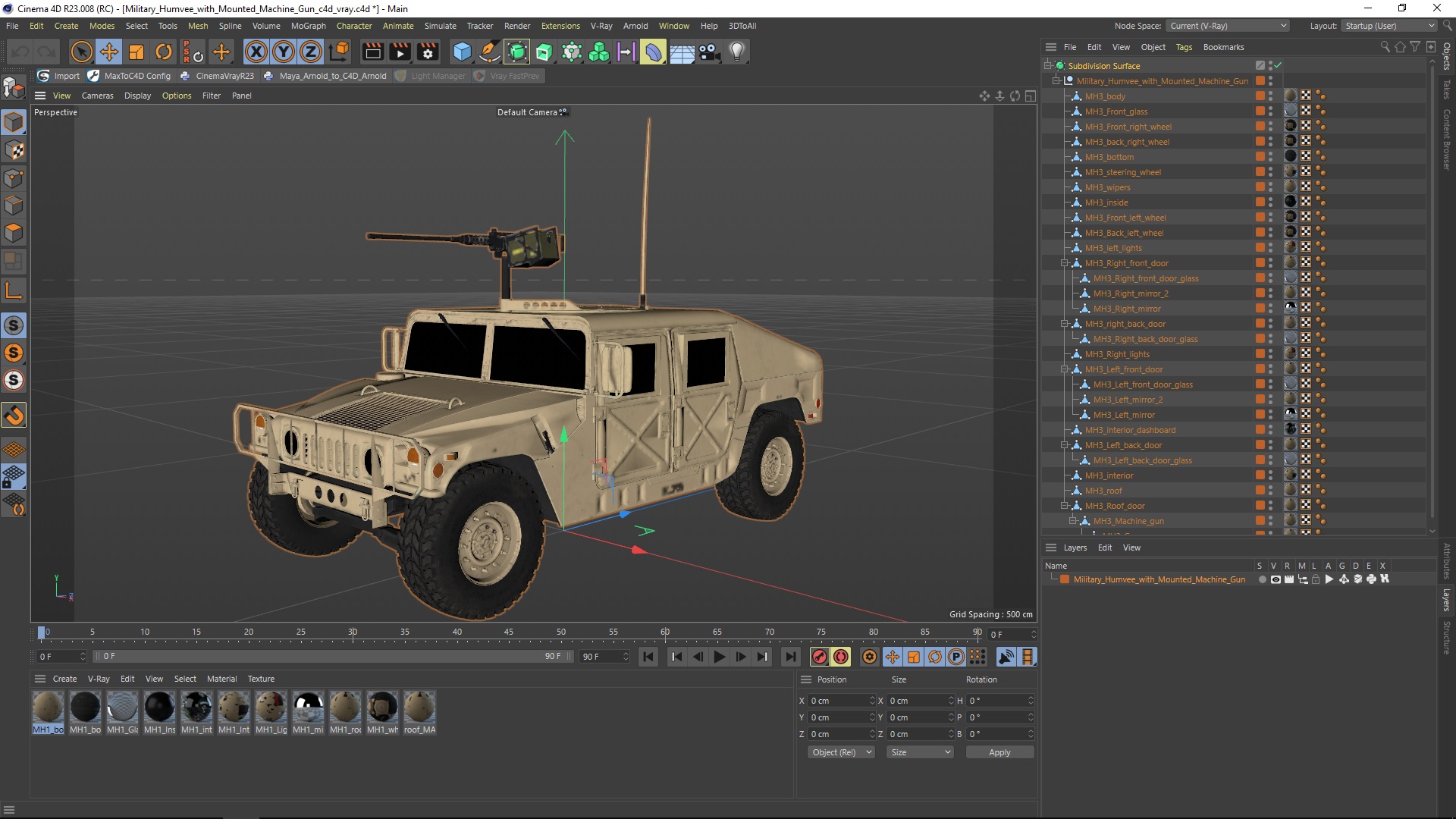This screenshot has height=819, width=1456.
Task: Open the Node Space dropdown
Action: [1227, 26]
